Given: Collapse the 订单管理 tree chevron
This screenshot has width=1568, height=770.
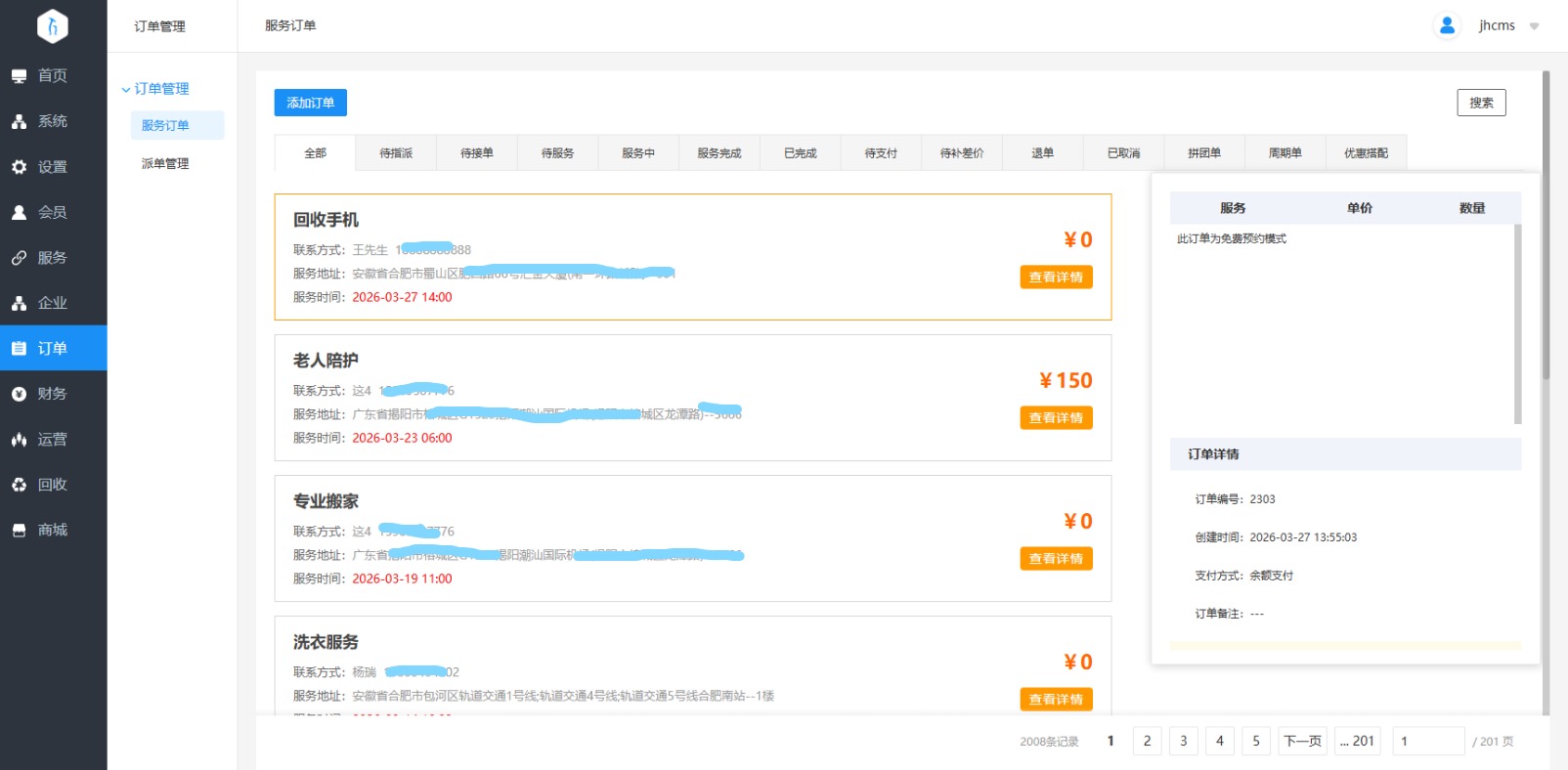Looking at the screenshot, I should pyautogui.click(x=125, y=89).
